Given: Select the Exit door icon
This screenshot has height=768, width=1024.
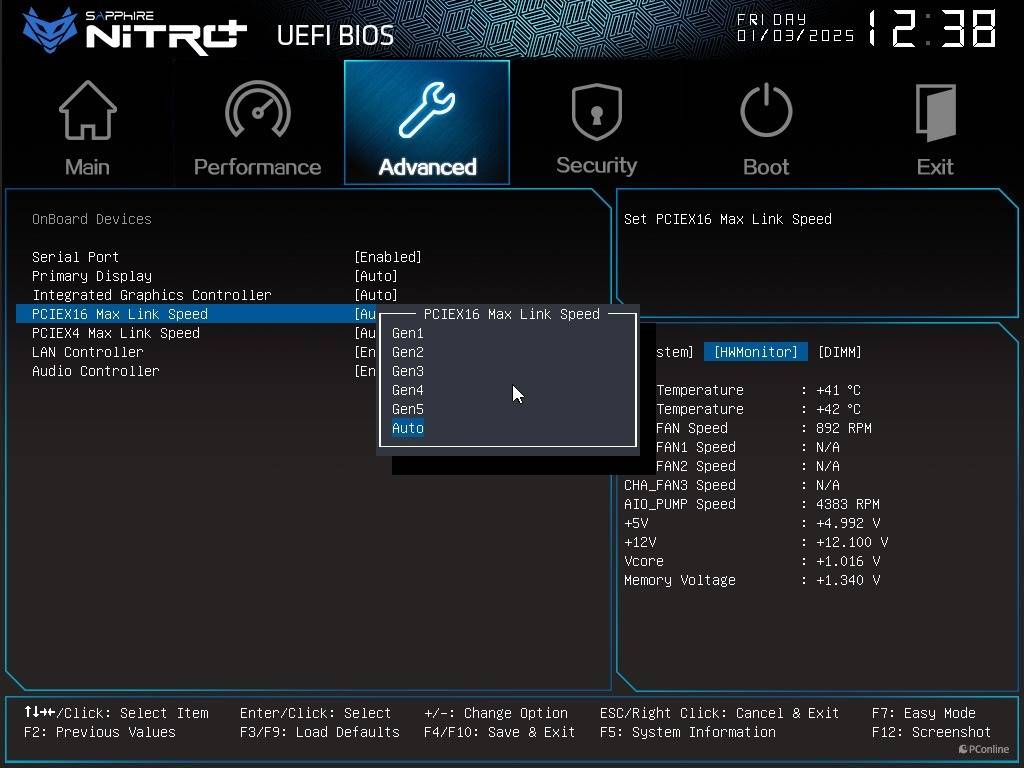Looking at the screenshot, I should pyautogui.click(x=935, y=112).
